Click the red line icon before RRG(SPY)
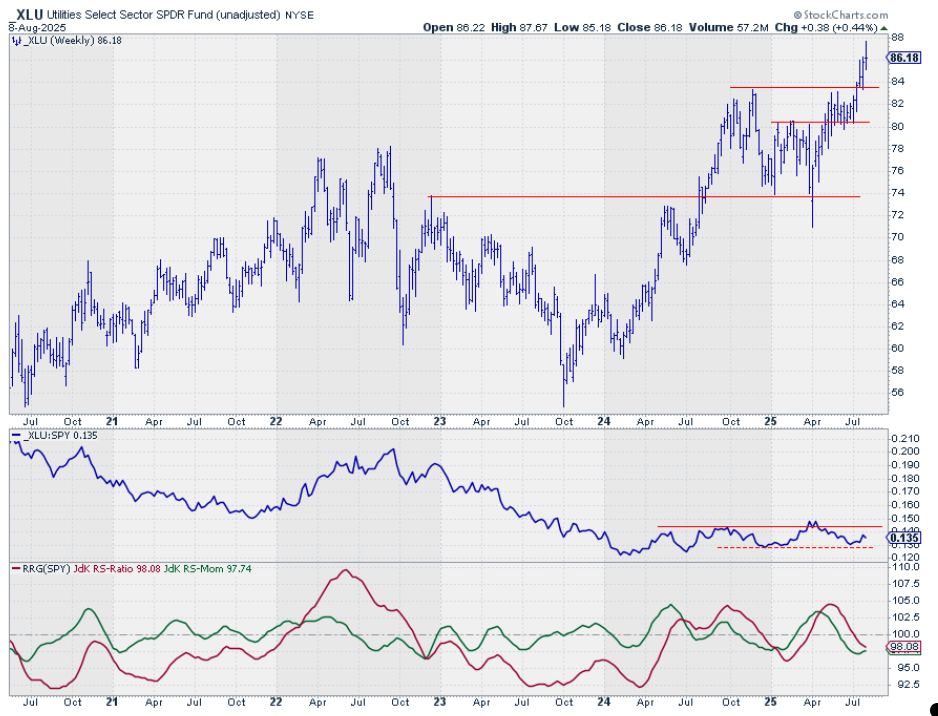 click(15, 569)
